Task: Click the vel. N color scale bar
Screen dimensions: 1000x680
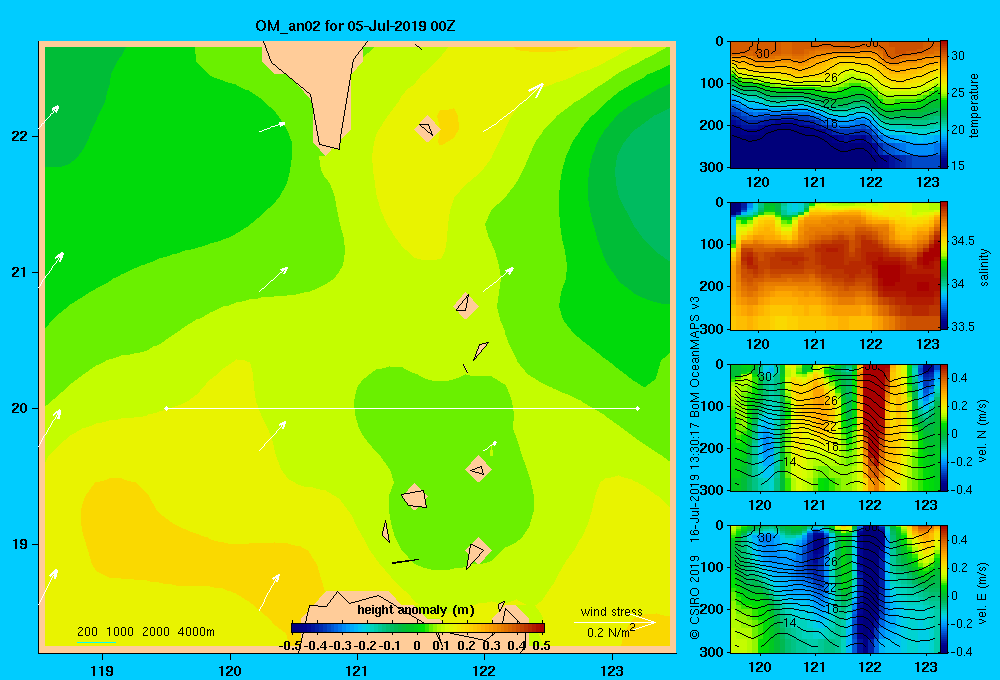Action: pos(944,427)
